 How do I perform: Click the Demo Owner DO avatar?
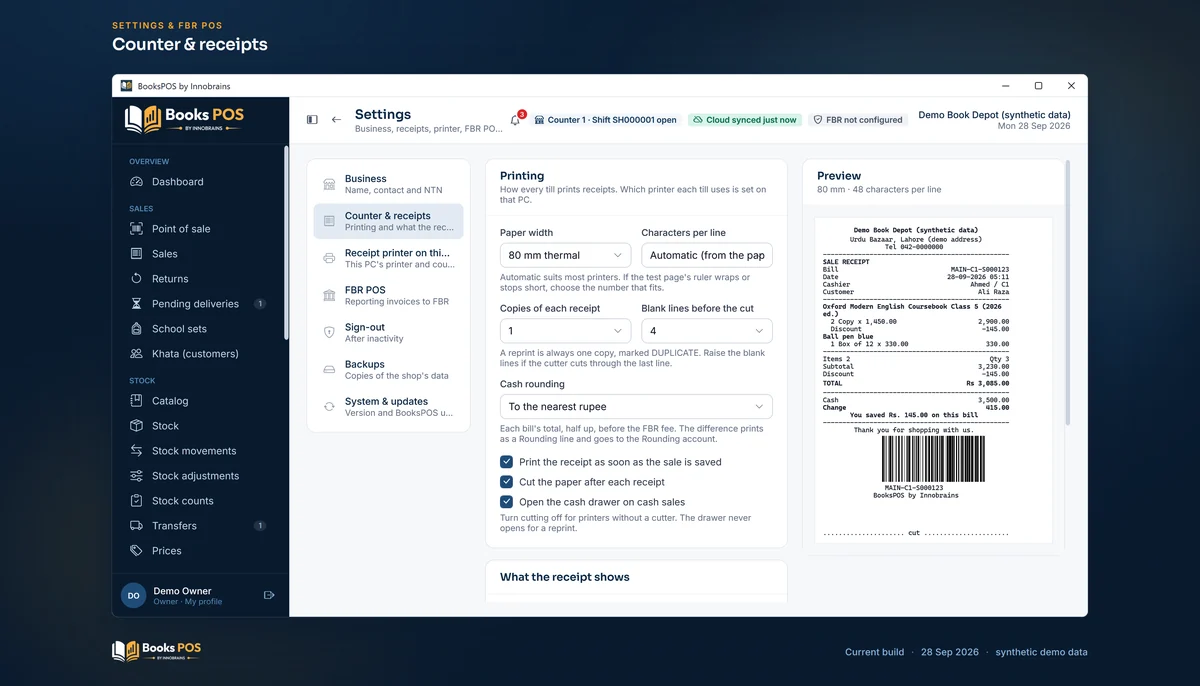click(134, 596)
